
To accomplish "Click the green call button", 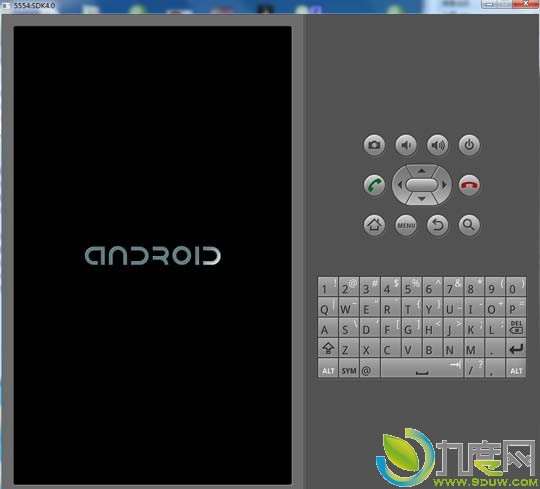I will point(374,185).
